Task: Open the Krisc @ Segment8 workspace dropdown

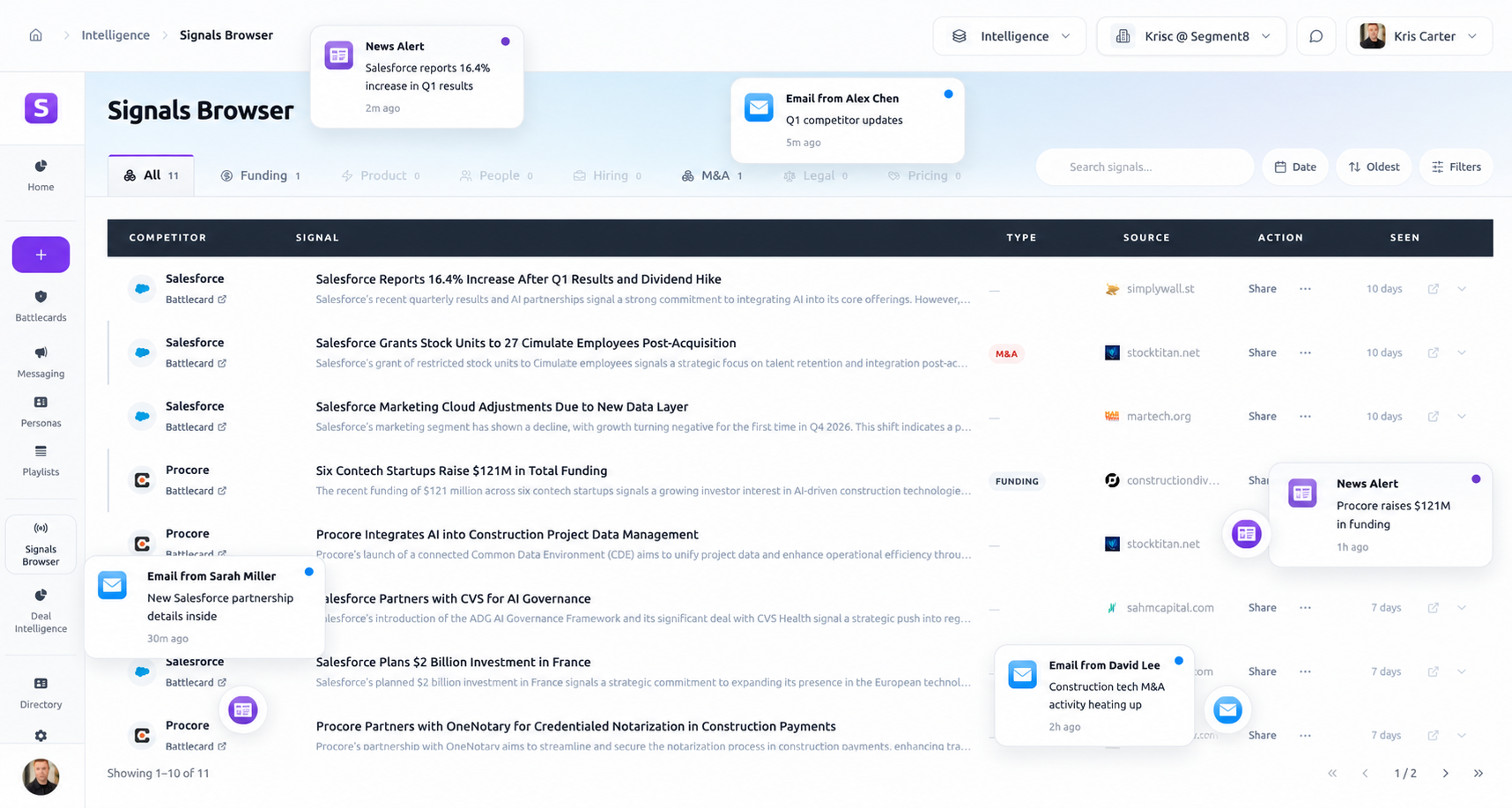Action: 1191,36
